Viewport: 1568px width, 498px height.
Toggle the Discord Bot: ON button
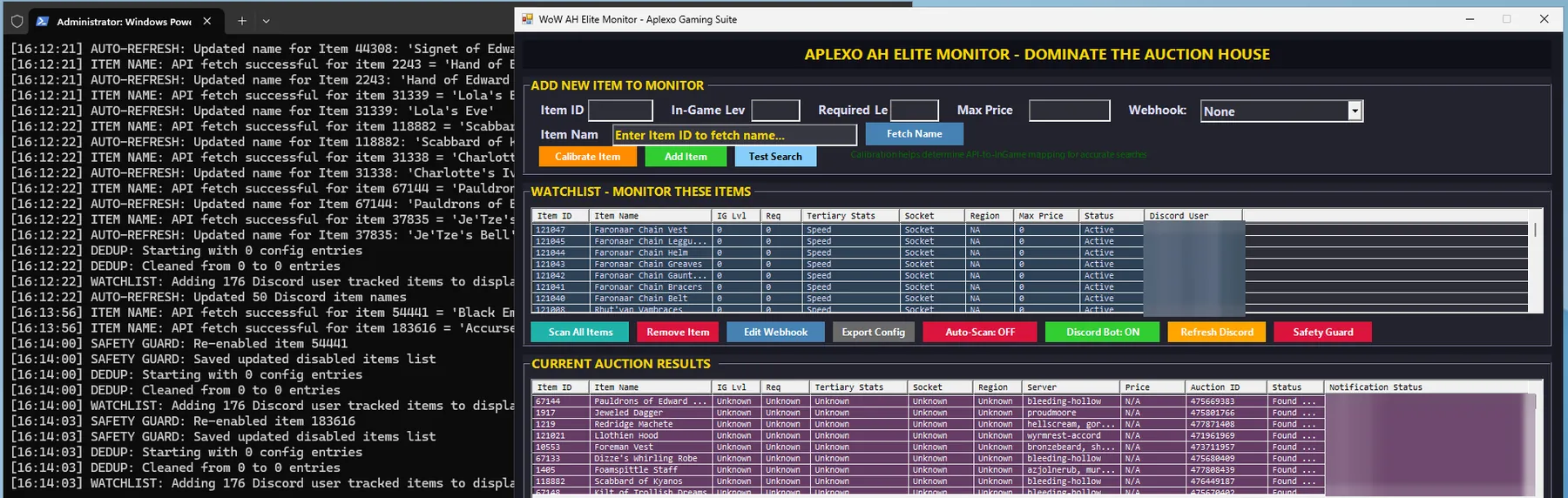pyautogui.click(x=1102, y=332)
